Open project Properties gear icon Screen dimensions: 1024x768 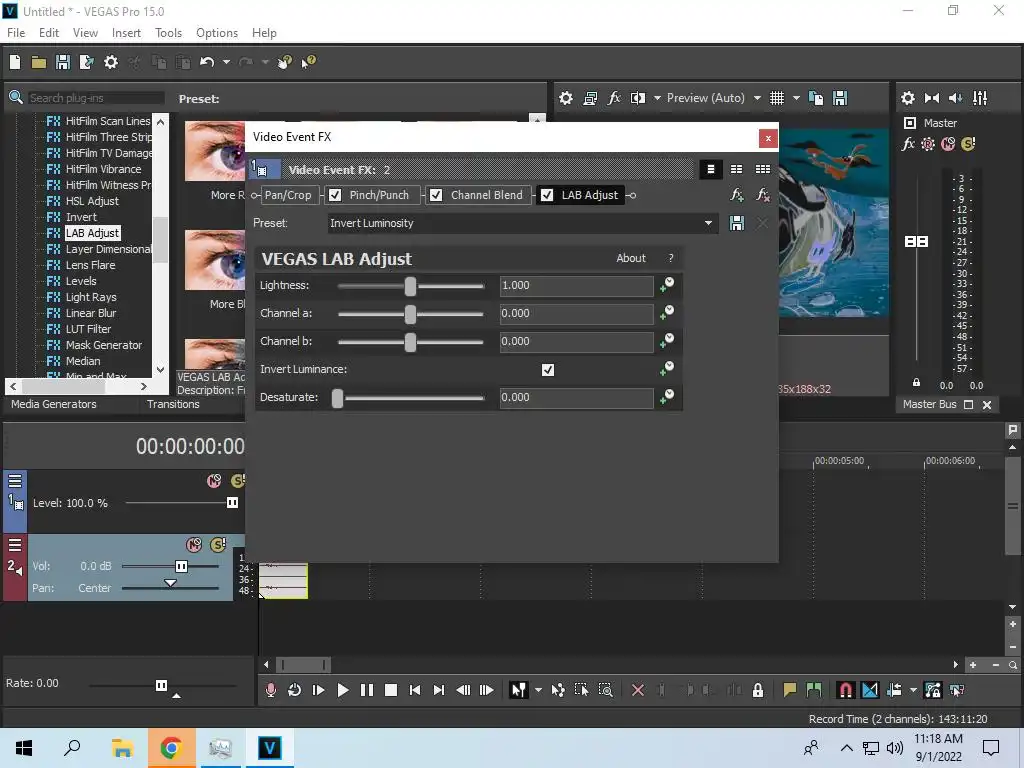[111, 62]
